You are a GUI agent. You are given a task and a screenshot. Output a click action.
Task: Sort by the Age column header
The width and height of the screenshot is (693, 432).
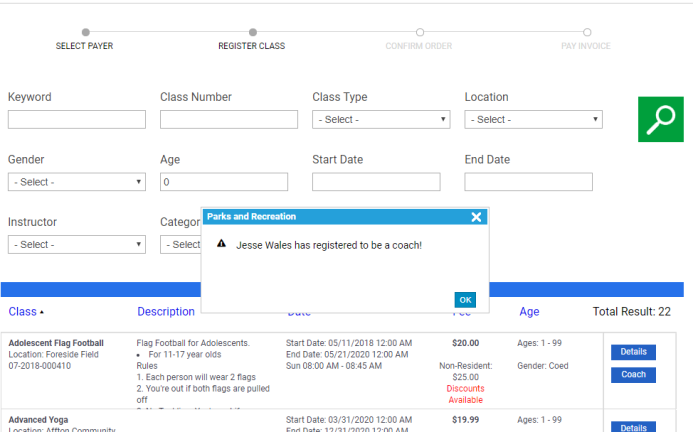529,312
